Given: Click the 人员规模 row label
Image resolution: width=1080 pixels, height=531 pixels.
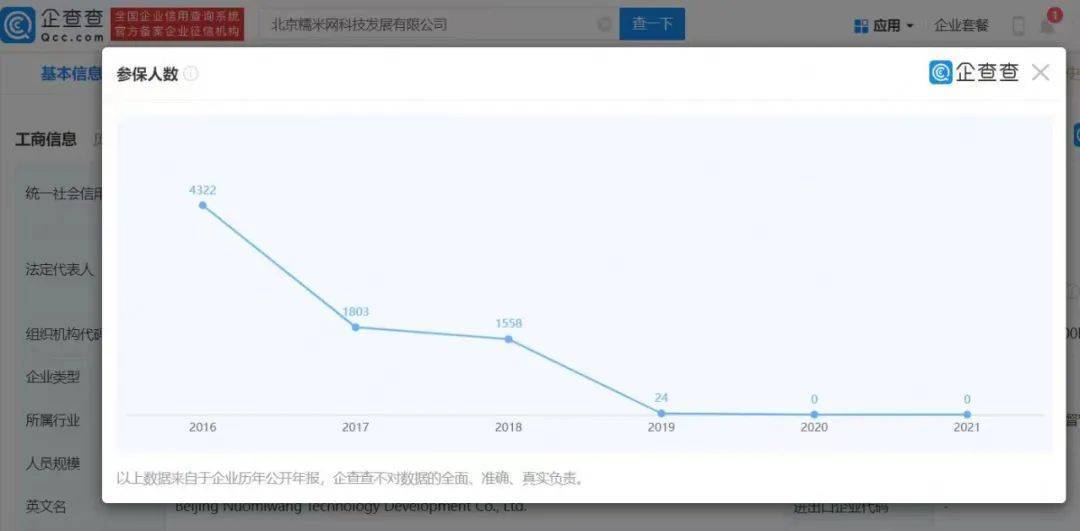Looking at the screenshot, I should (x=53, y=464).
